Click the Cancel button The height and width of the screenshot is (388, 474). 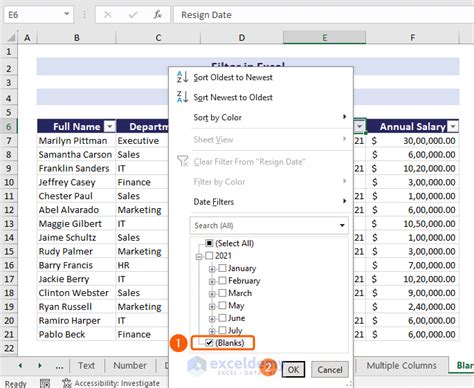(x=330, y=370)
